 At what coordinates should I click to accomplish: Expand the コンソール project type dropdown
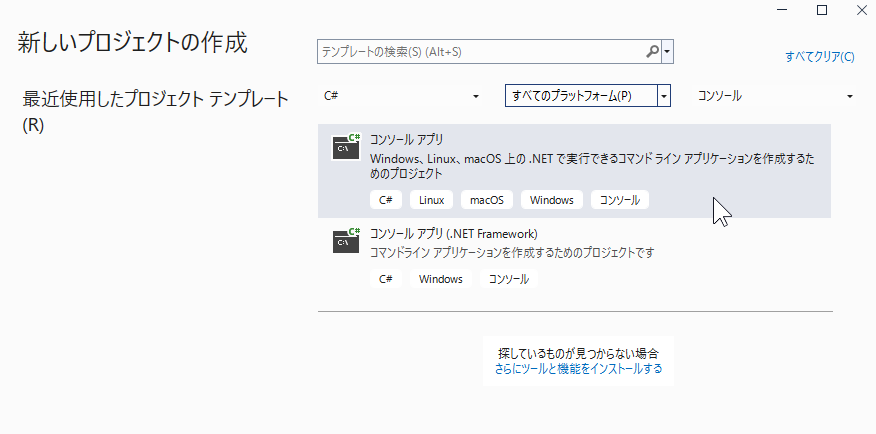click(850, 96)
